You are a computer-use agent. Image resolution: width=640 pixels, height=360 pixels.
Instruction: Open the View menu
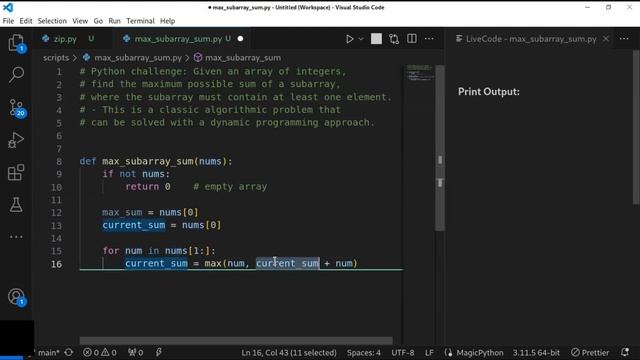(80, 21)
